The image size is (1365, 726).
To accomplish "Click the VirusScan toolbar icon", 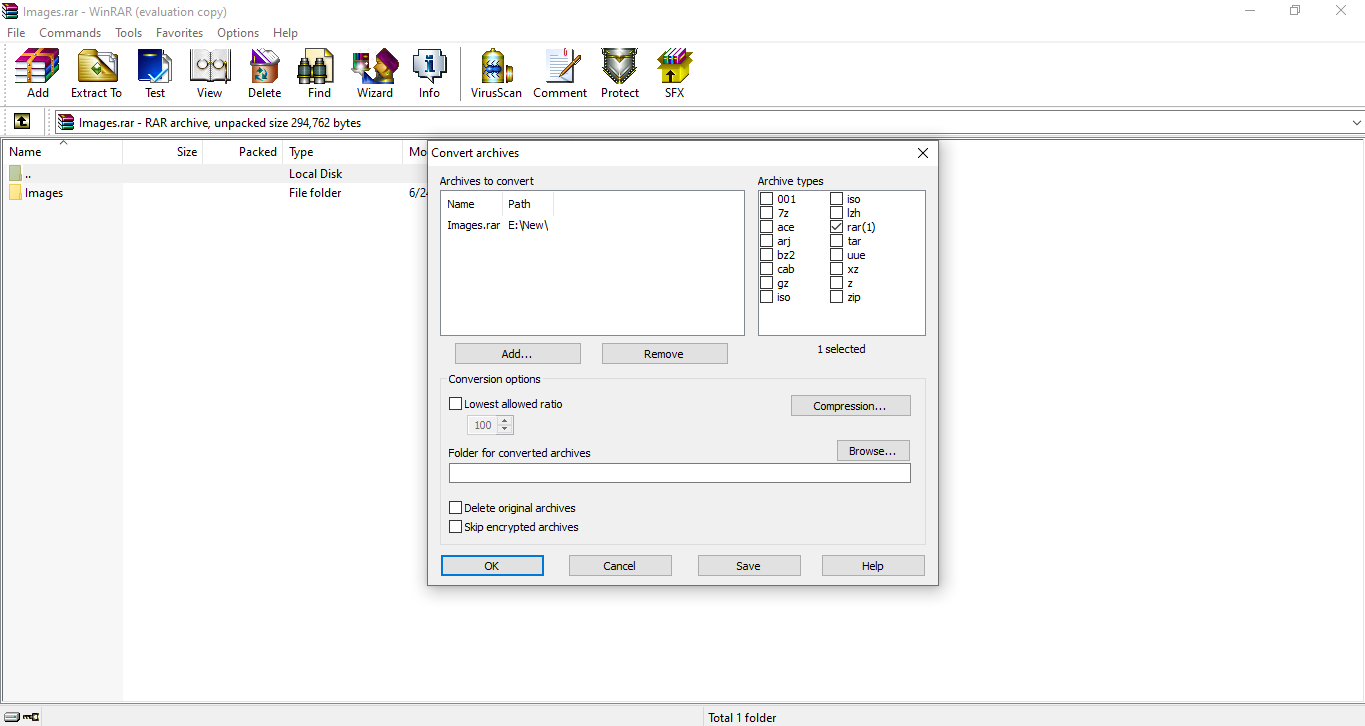I will point(495,70).
